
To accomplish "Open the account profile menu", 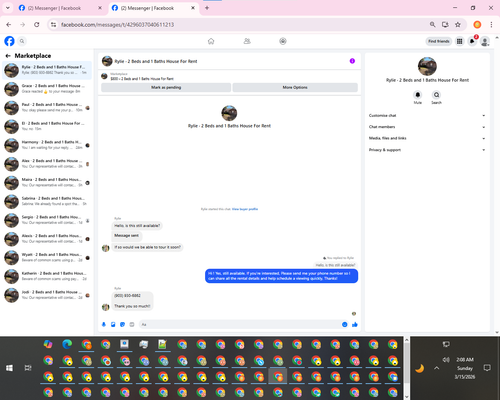I will (x=485, y=41).
